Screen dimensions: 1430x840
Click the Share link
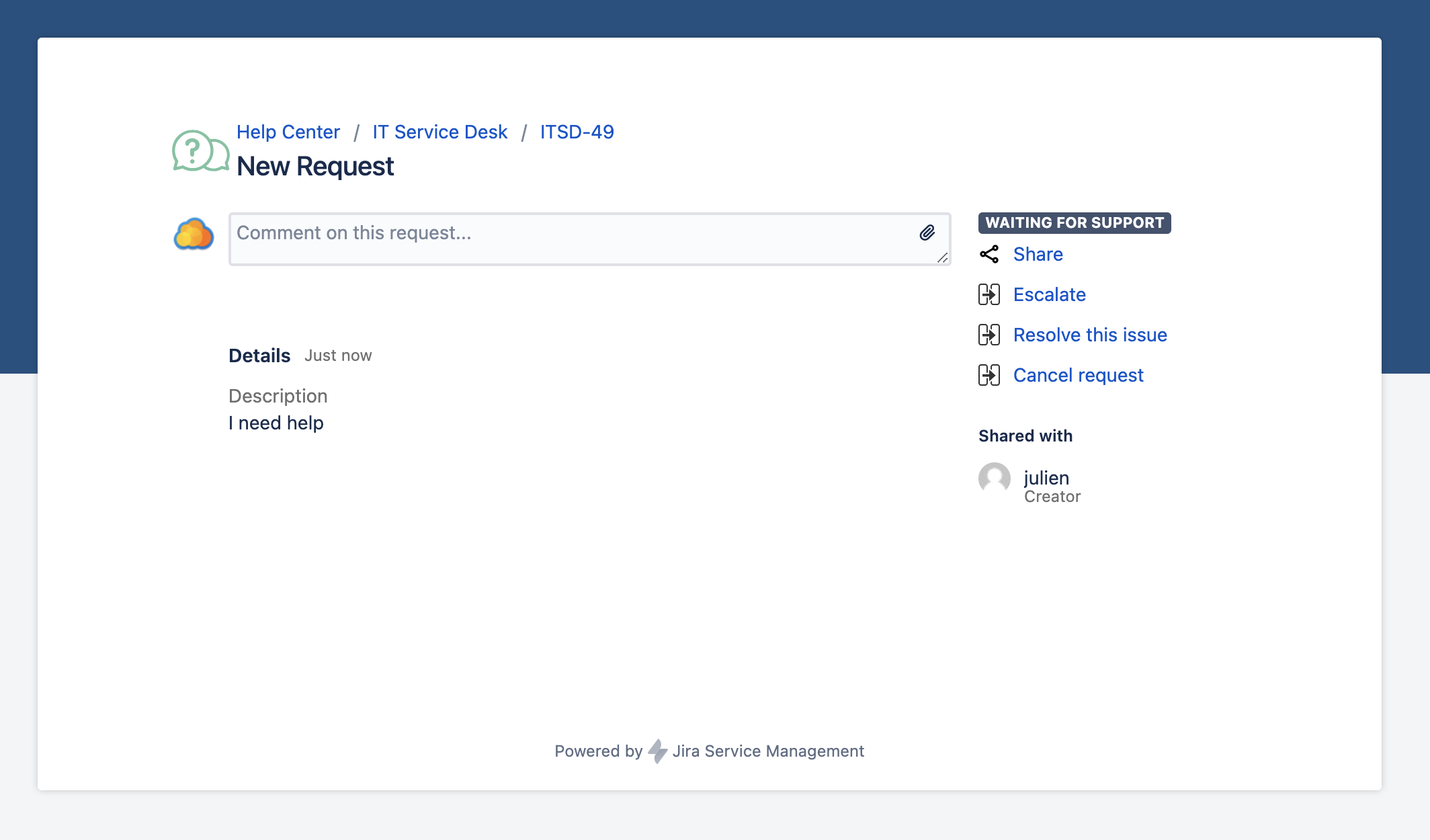coord(1038,254)
